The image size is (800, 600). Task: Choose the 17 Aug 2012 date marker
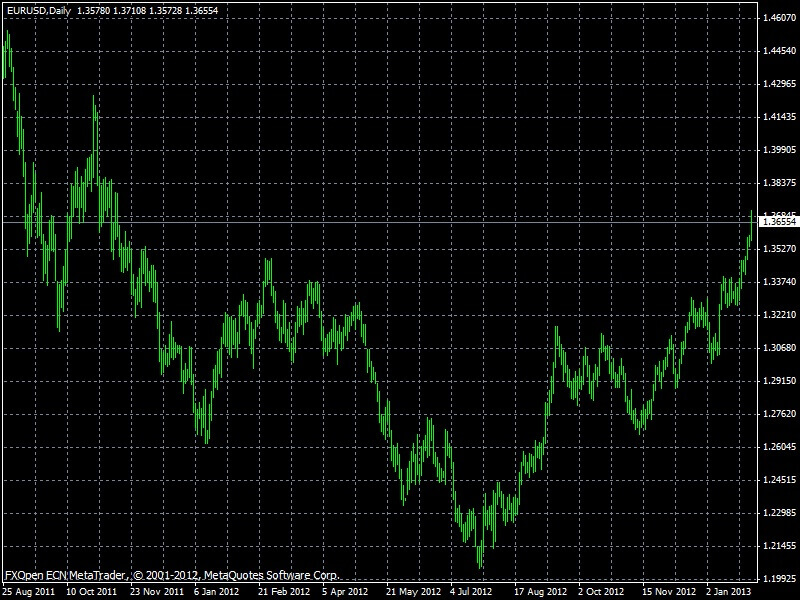click(x=539, y=592)
